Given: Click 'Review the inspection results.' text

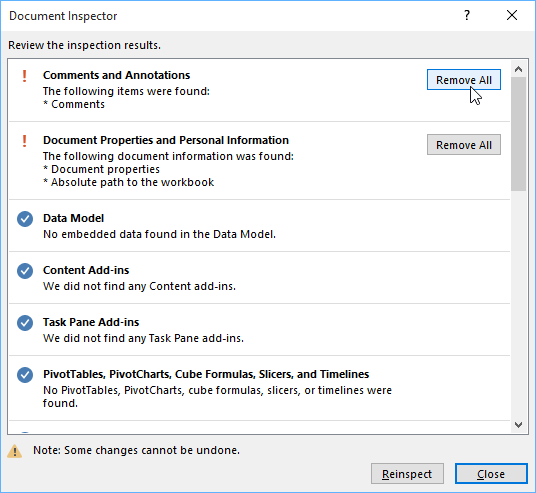Looking at the screenshot, I should click(84, 45).
